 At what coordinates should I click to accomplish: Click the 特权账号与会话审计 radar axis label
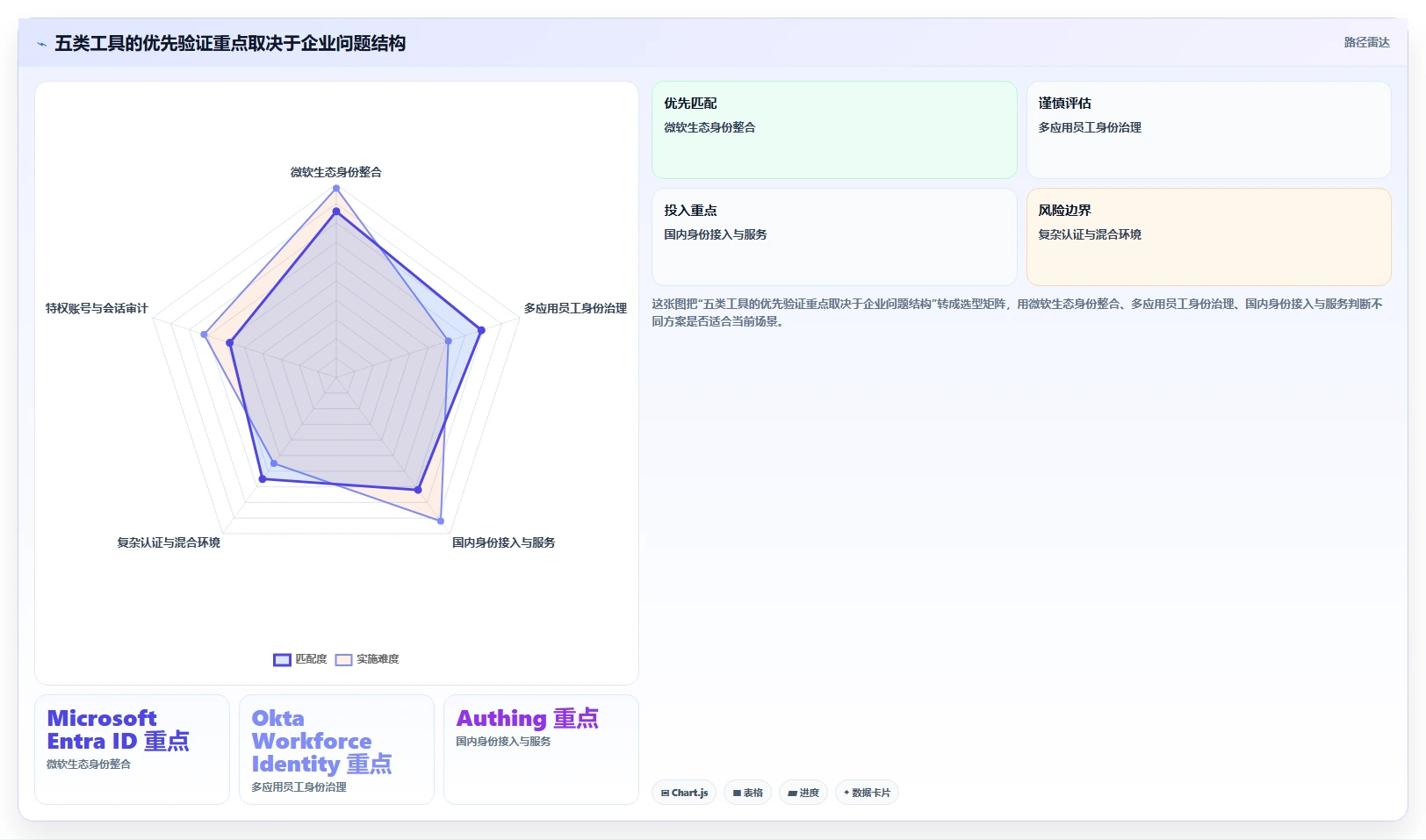[x=97, y=308]
